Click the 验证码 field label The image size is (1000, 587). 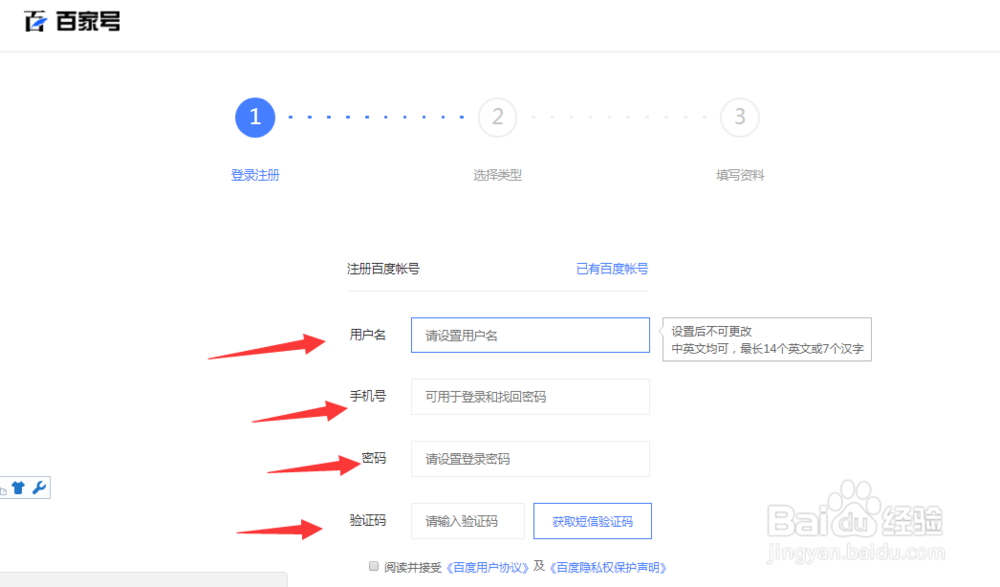[x=368, y=521]
